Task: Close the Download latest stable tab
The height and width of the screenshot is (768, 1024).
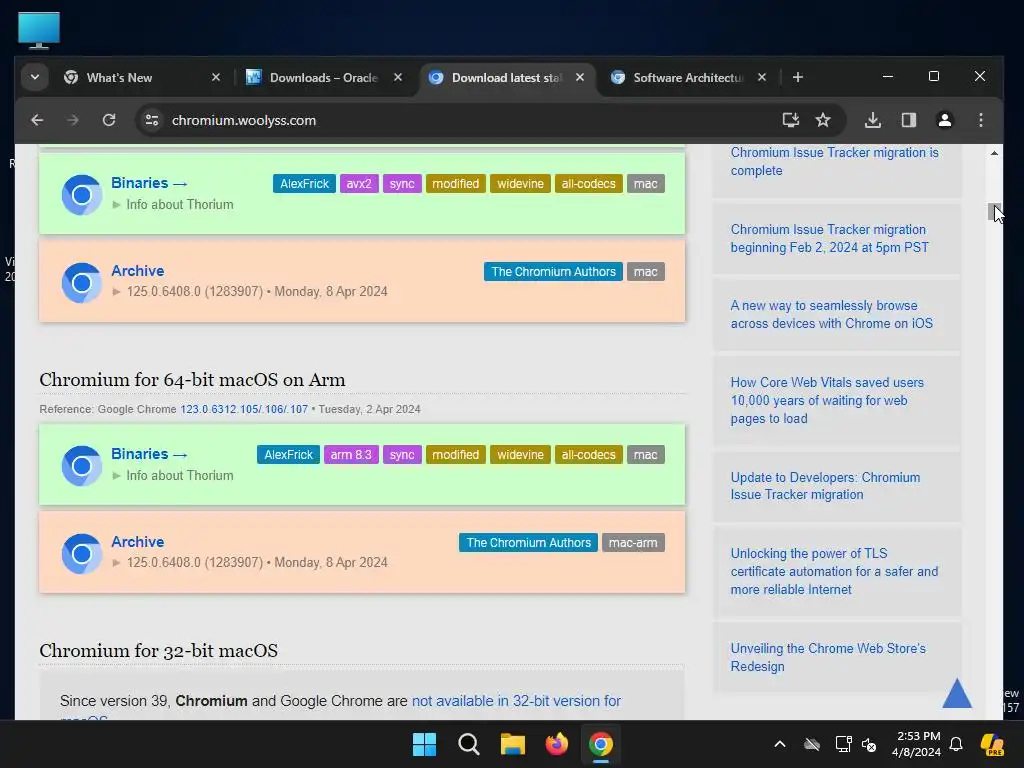Action: coord(580,78)
